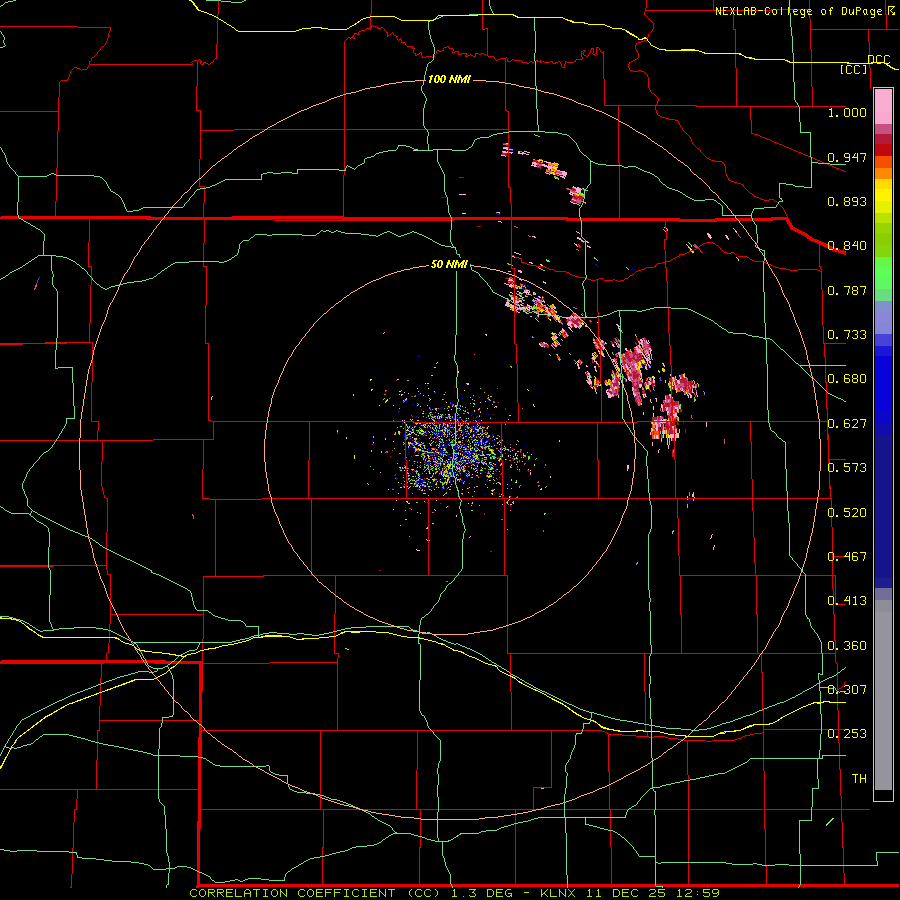The image size is (900, 900).
Task: Pick the pink segment of the color bar
Action: (883, 107)
